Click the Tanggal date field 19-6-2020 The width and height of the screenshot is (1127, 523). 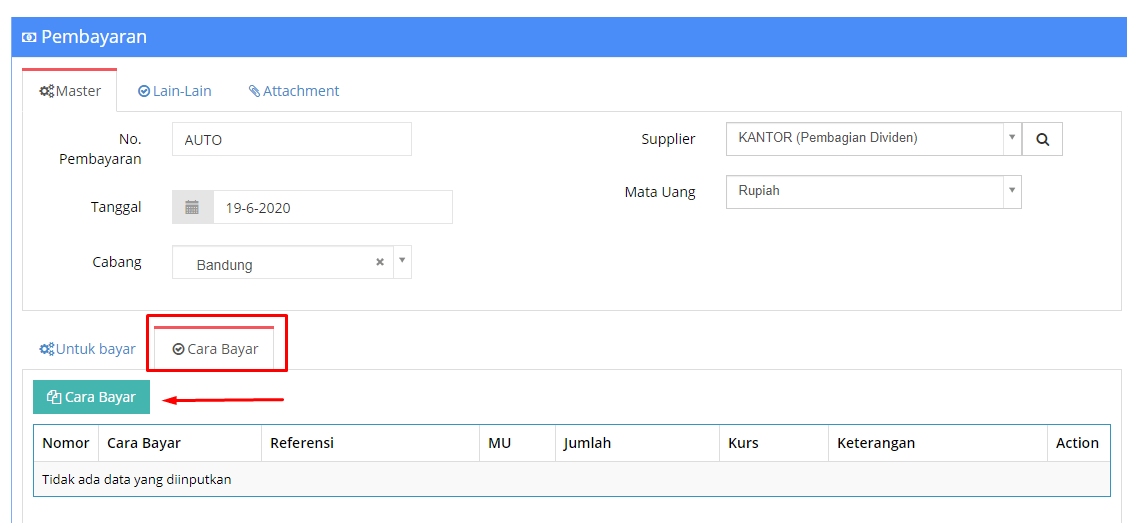[333, 208]
